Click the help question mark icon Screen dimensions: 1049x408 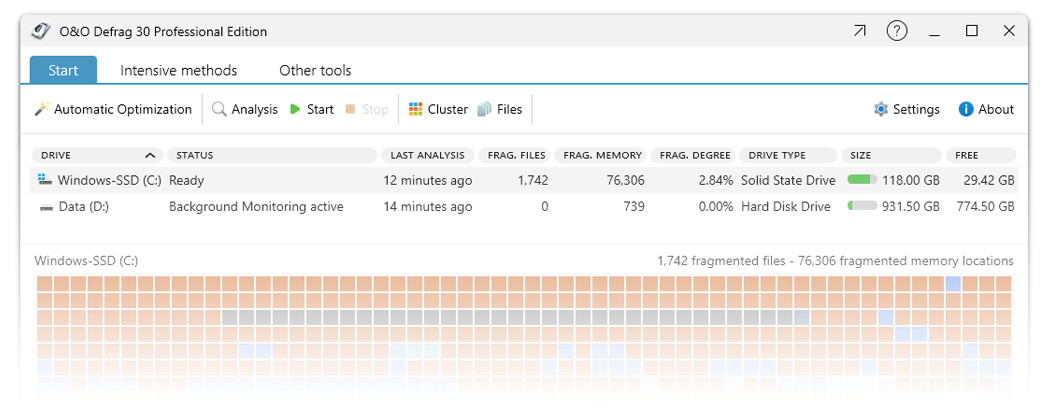(897, 31)
